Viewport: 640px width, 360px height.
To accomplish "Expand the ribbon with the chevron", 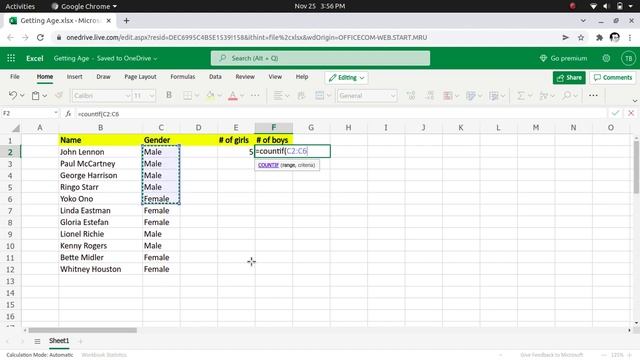I will pyautogui.click(x=635, y=101).
